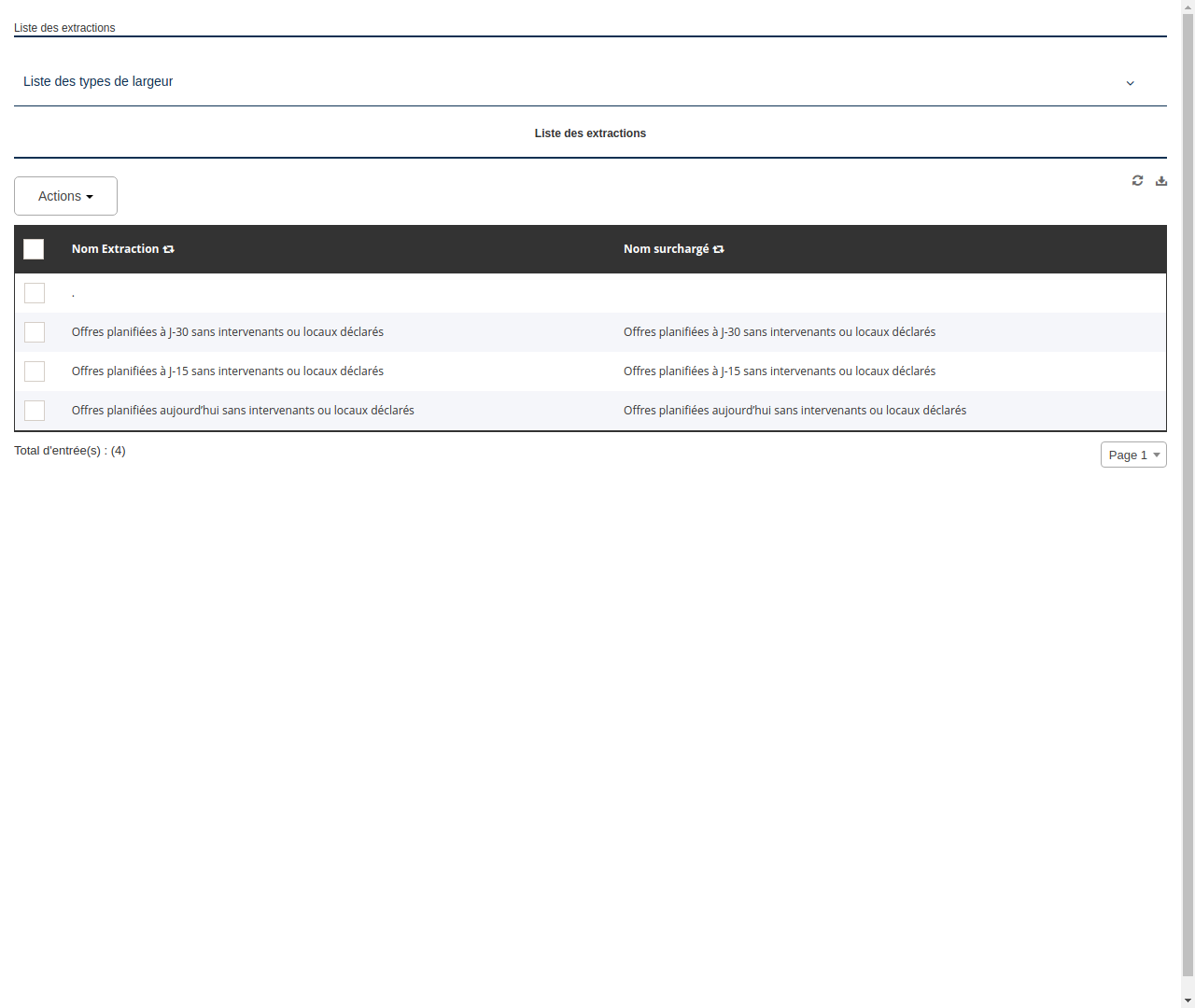
Task: Open 'Offres planifiées à J-30 sans intervenants' extraction
Action: 228,332
